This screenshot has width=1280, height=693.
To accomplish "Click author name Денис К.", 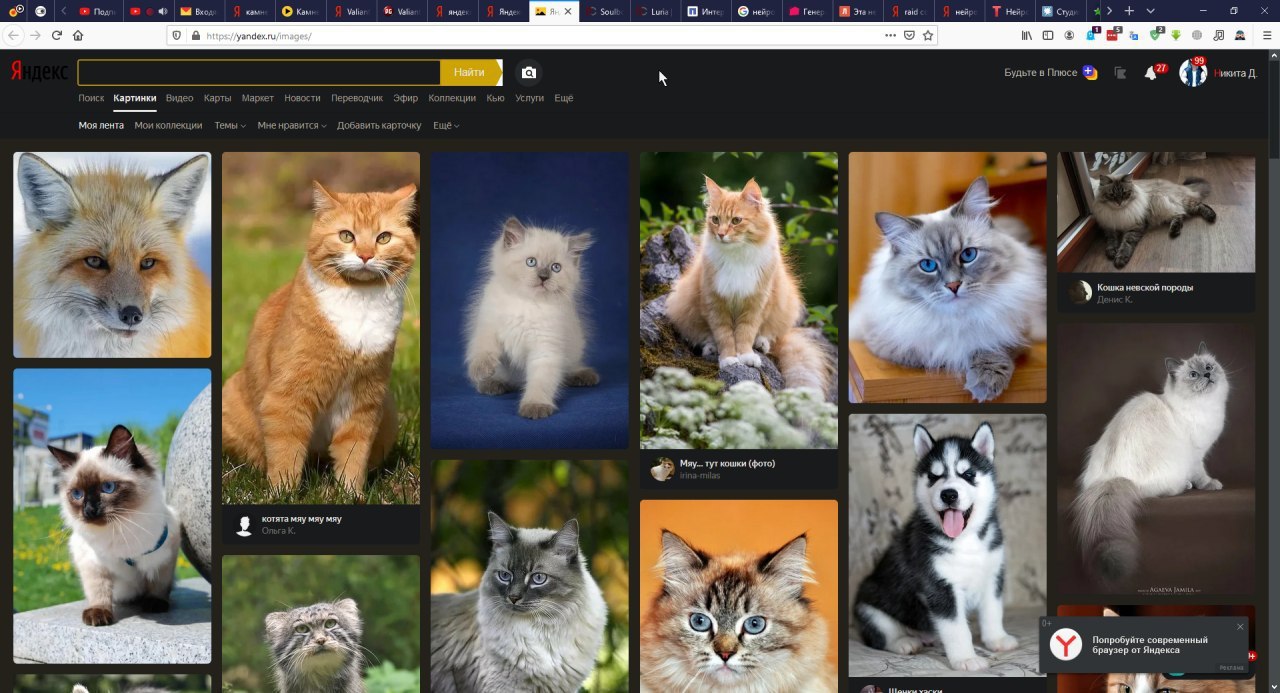I will 1114,300.
